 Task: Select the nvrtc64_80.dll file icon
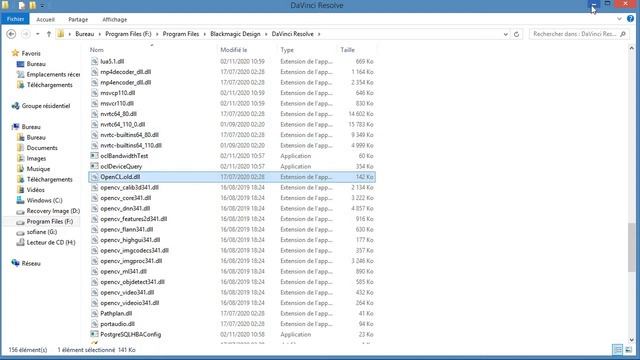94,114
